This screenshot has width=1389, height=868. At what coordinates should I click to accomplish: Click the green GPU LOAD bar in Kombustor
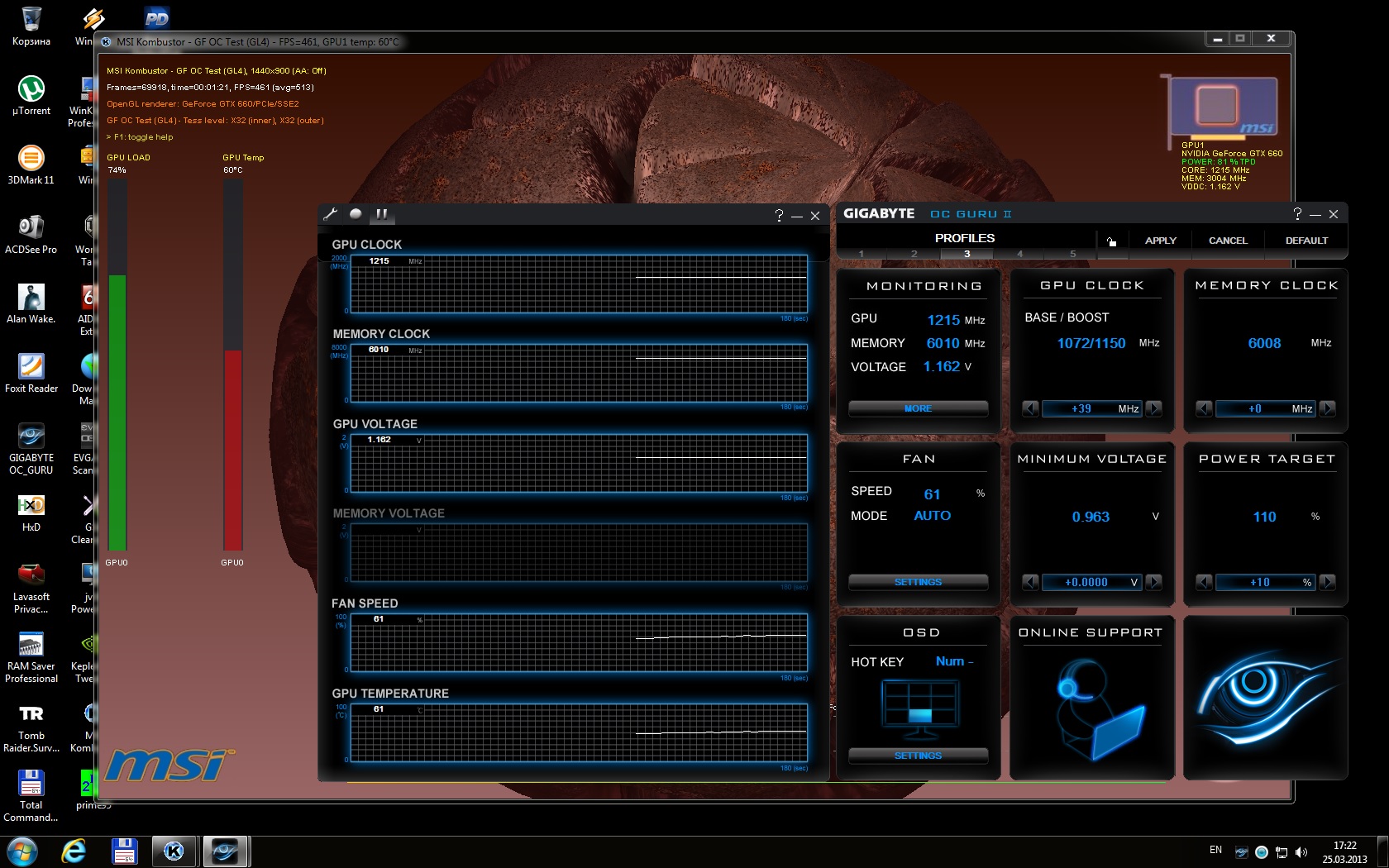click(x=117, y=413)
